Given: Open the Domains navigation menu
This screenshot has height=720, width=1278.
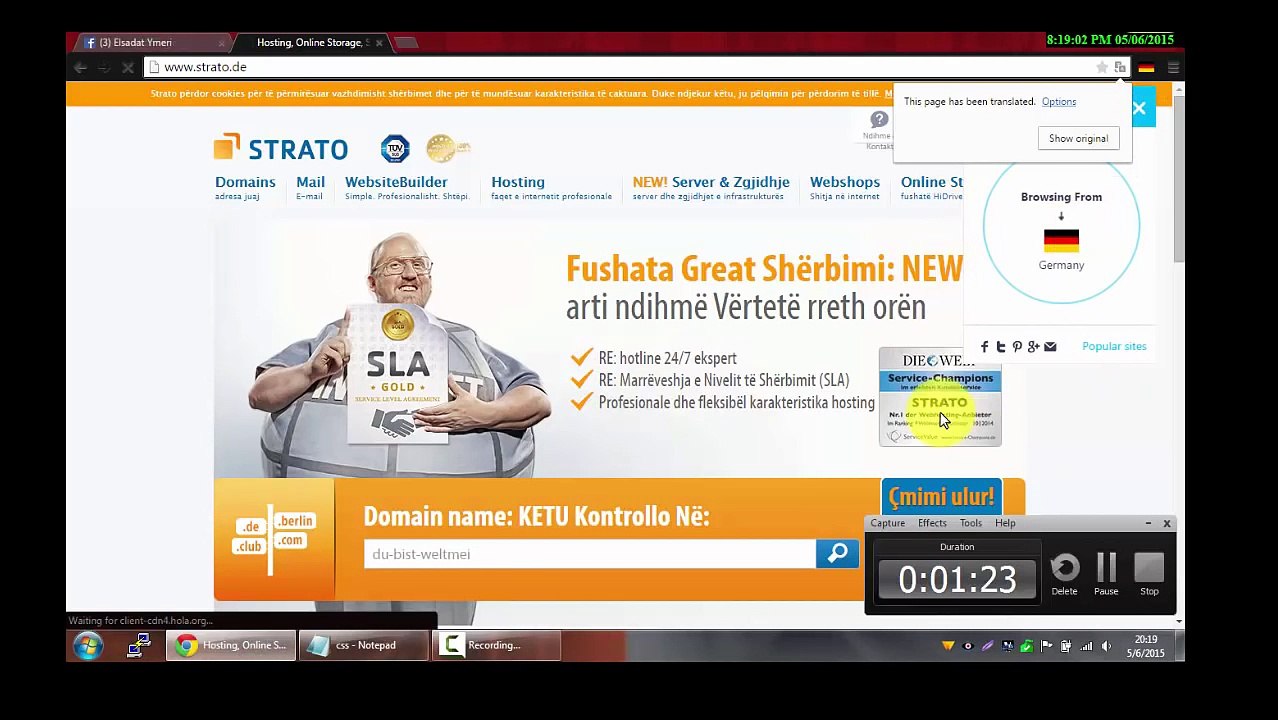Looking at the screenshot, I should (245, 187).
